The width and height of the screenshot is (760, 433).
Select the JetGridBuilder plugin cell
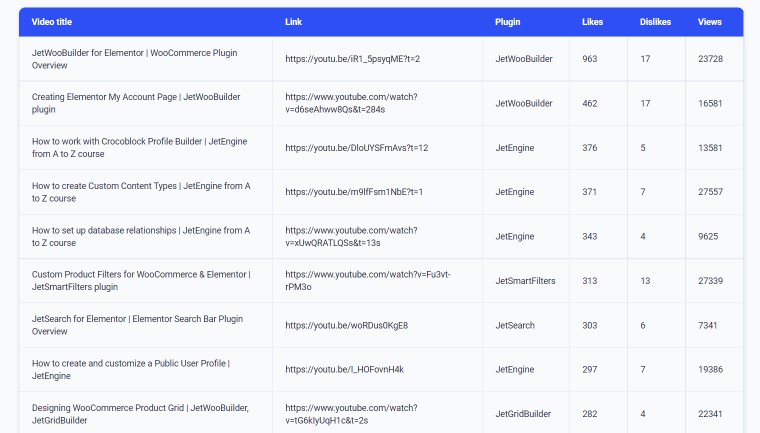tap(523, 414)
